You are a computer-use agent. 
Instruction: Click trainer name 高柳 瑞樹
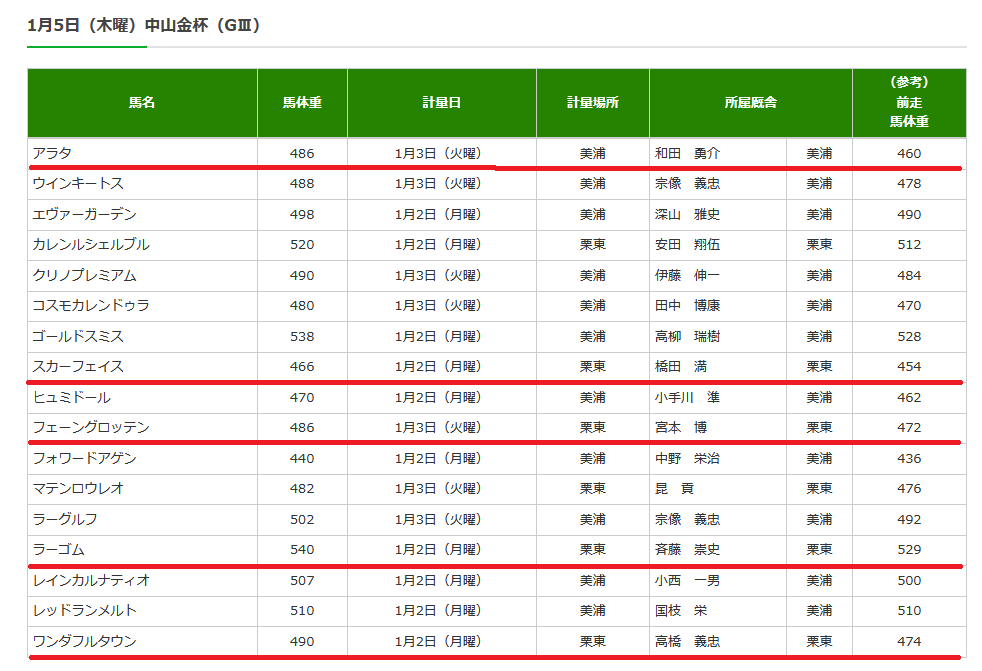click(x=688, y=336)
